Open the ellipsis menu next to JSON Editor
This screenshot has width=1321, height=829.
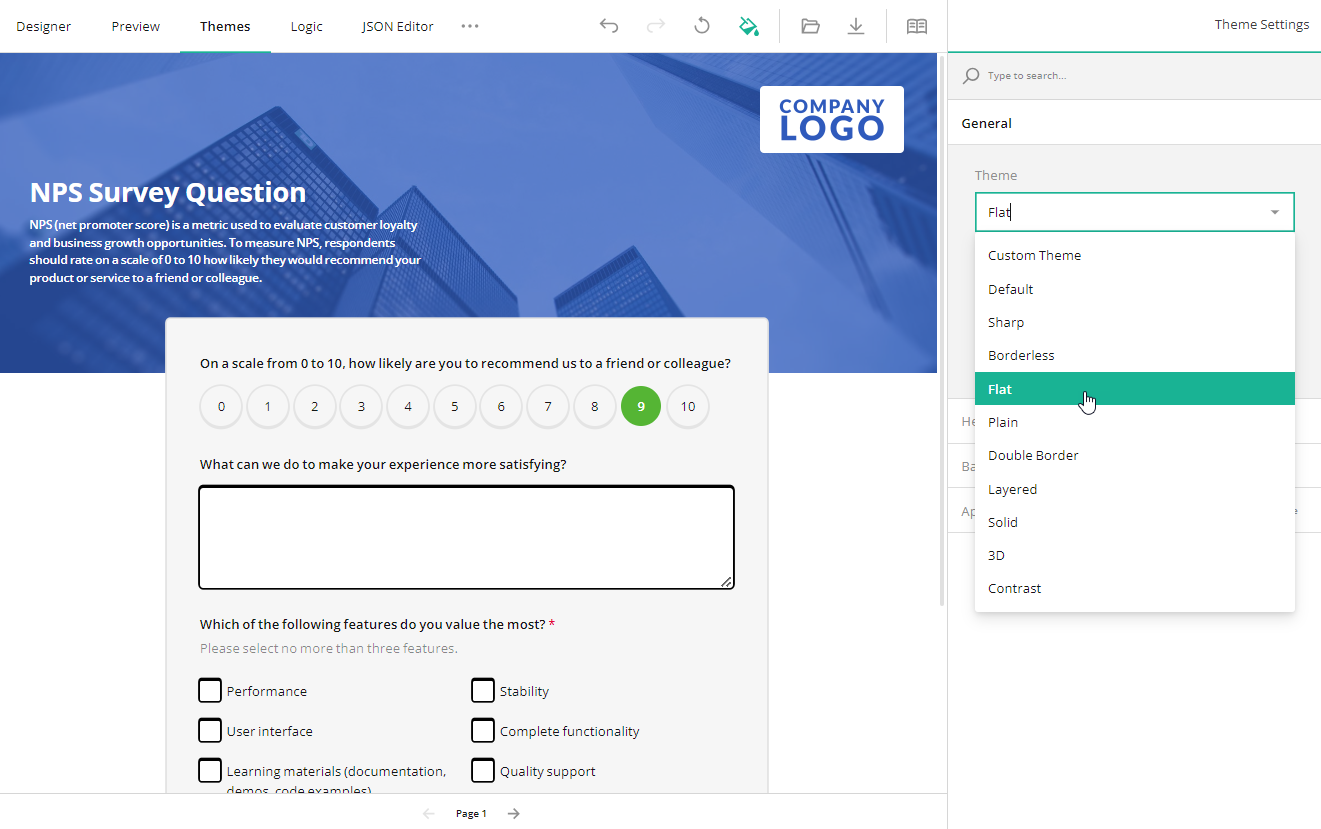click(x=469, y=26)
